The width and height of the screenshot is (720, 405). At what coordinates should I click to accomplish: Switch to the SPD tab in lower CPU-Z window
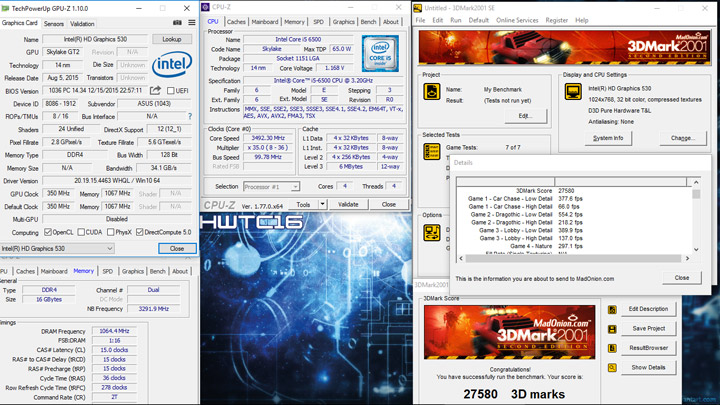coord(108,271)
